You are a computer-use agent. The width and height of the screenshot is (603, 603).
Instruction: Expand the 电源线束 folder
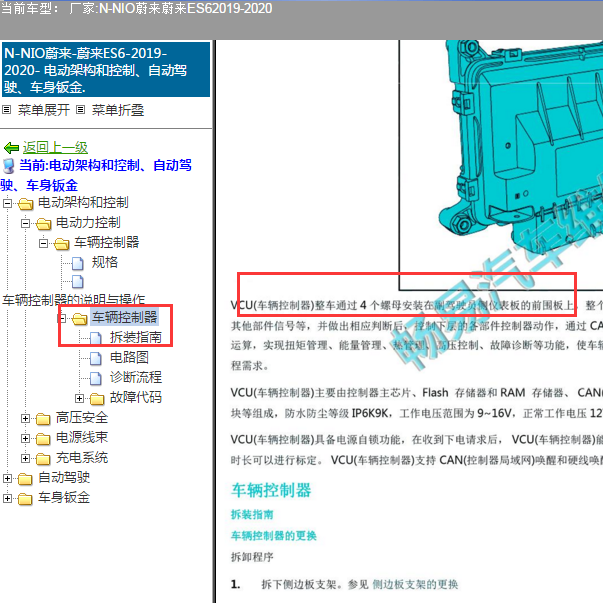(25, 438)
